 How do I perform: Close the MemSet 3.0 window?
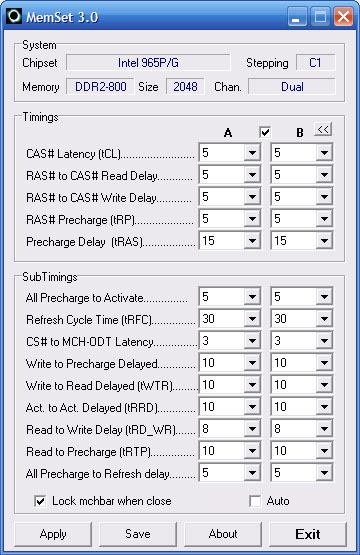[343, 17]
